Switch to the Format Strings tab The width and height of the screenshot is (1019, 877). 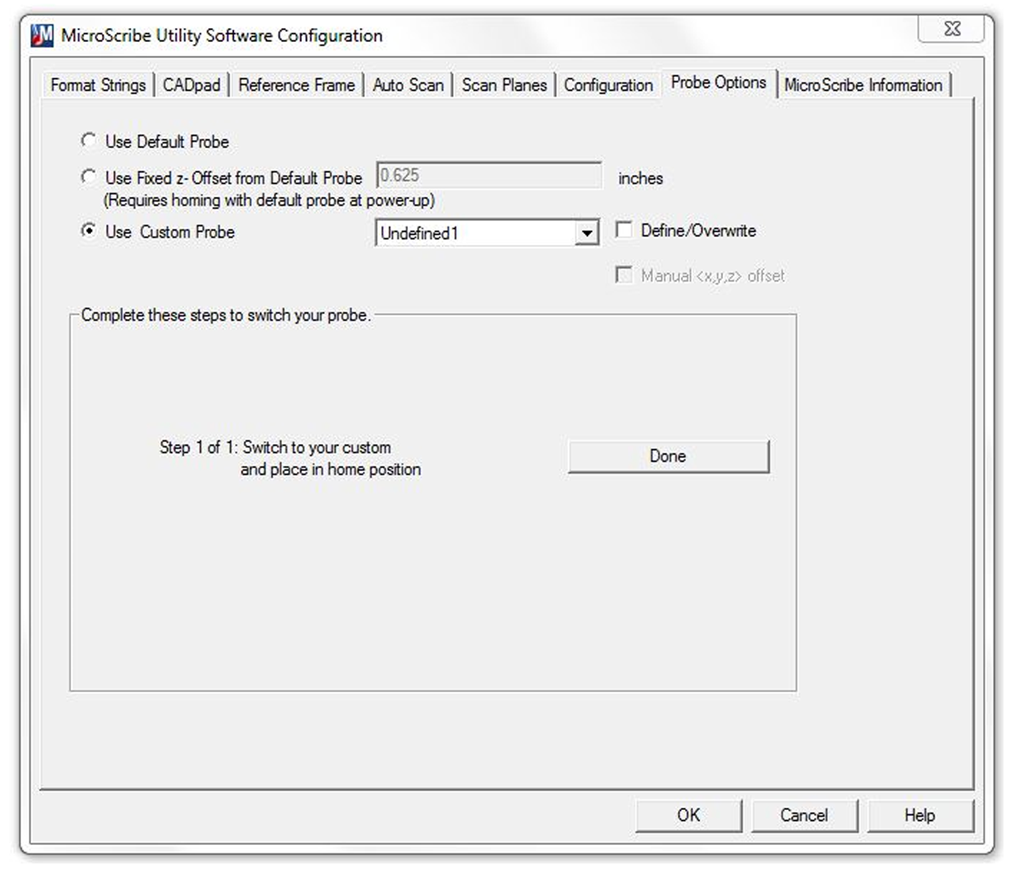click(98, 85)
